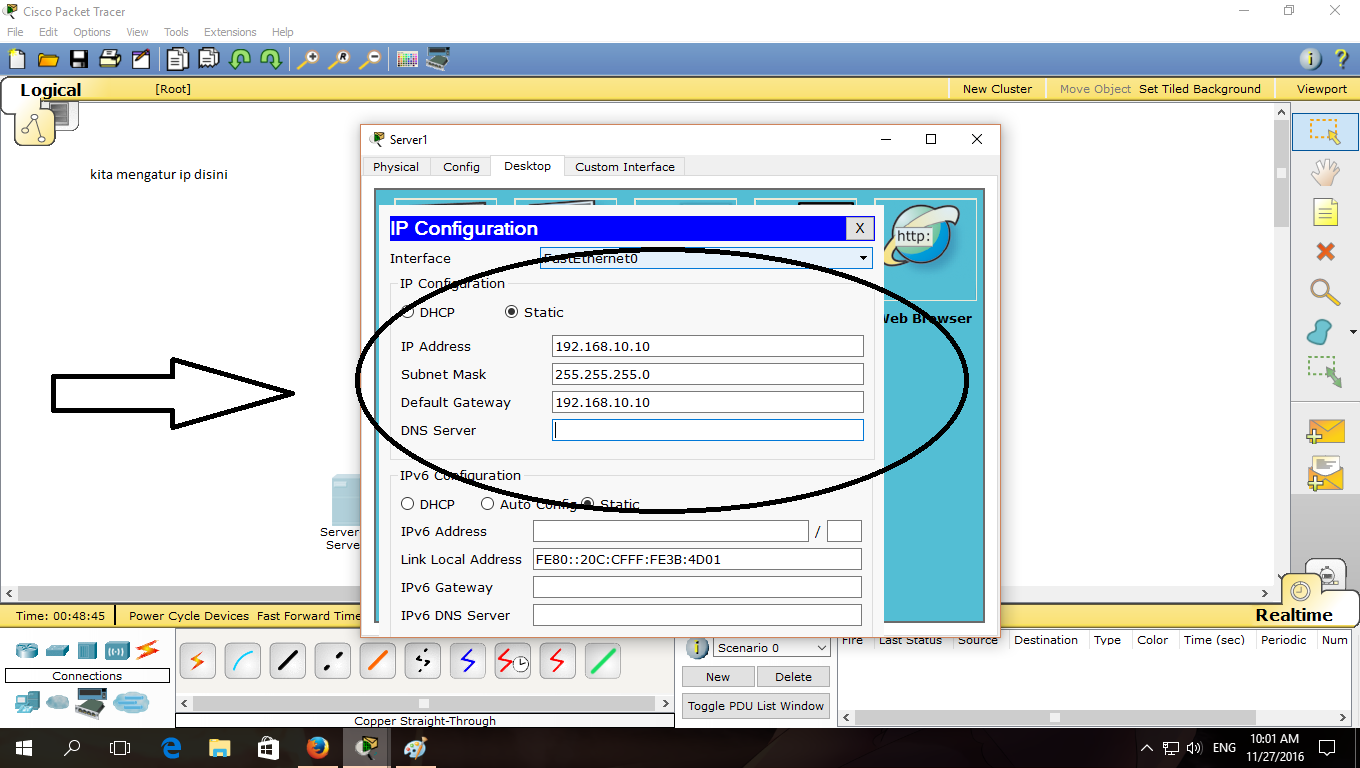Switch to the Physical tab

396,167
